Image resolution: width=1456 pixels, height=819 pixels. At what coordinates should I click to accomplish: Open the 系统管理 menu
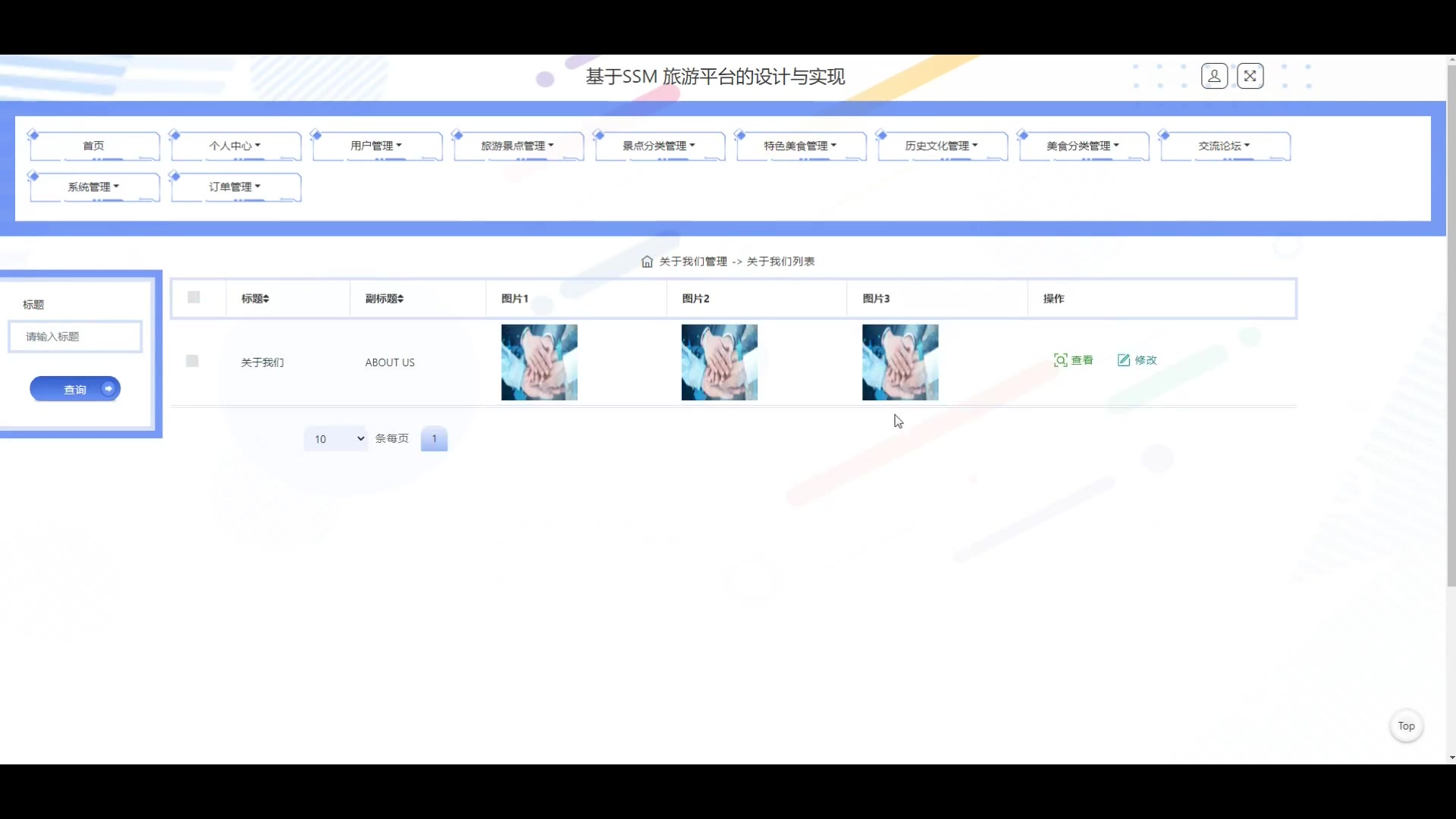point(94,187)
